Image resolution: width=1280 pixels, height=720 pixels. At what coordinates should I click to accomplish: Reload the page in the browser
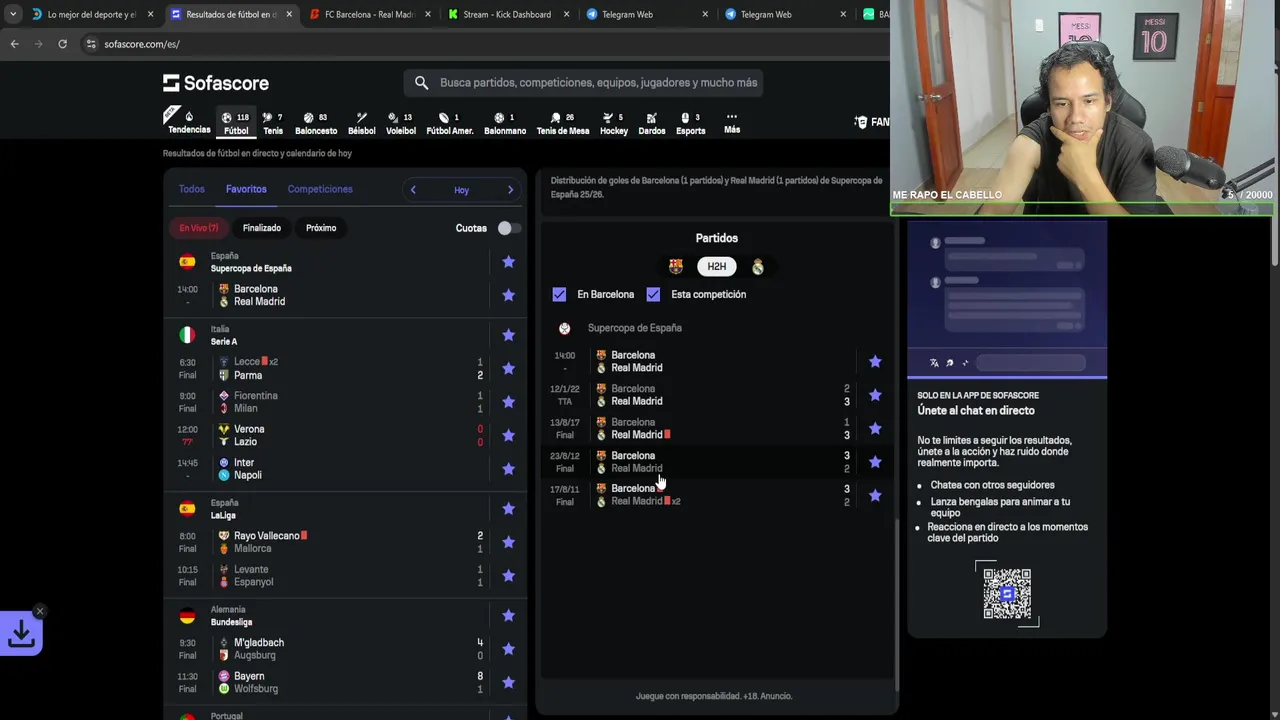62,44
